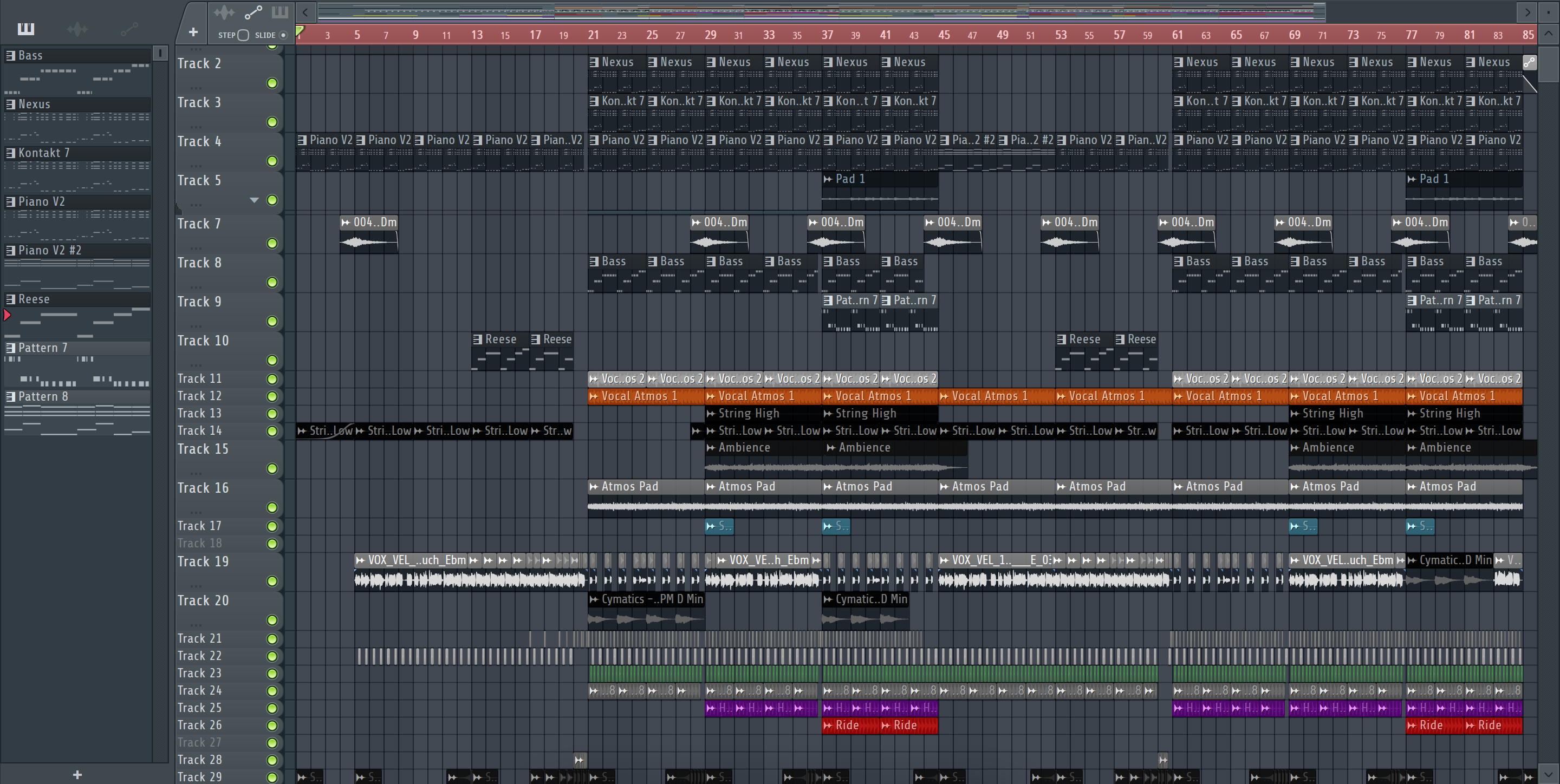
Task: Click the first Pat..rn 7 clip icon
Action: click(828, 300)
